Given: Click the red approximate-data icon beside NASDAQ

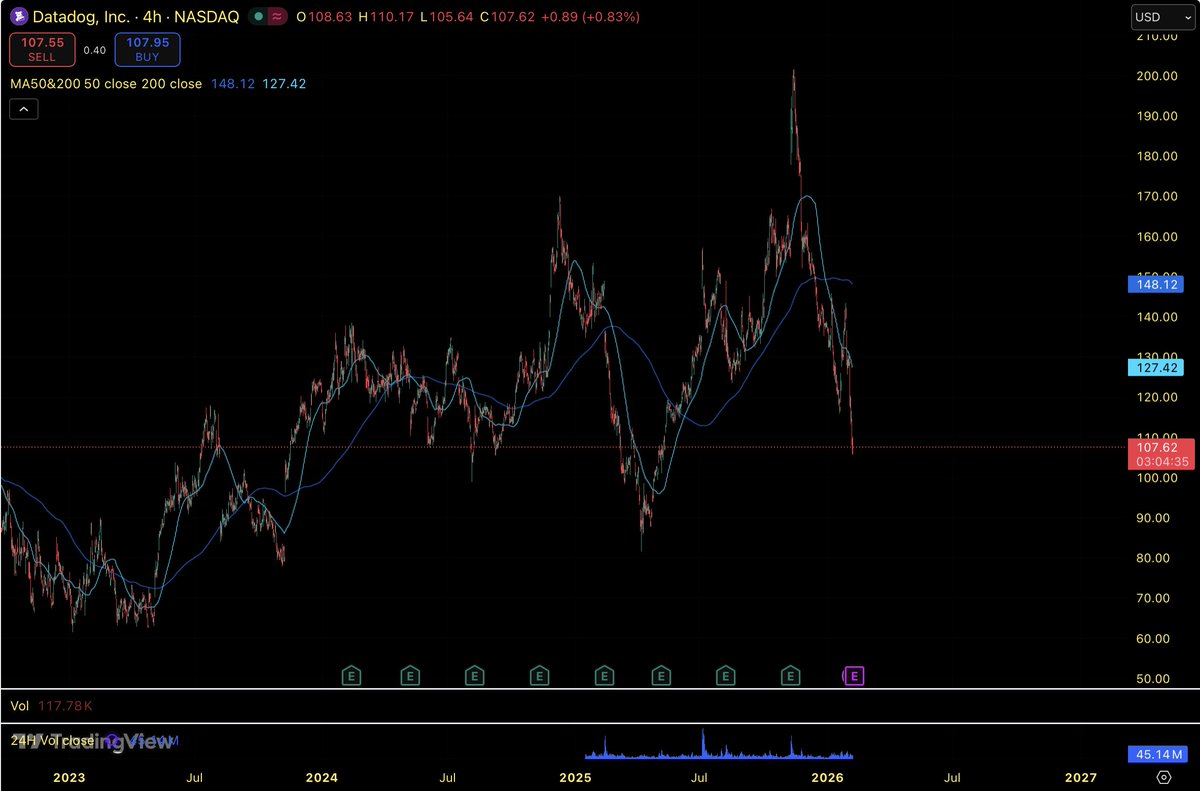Looking at the screenshot, I should 276,17.
